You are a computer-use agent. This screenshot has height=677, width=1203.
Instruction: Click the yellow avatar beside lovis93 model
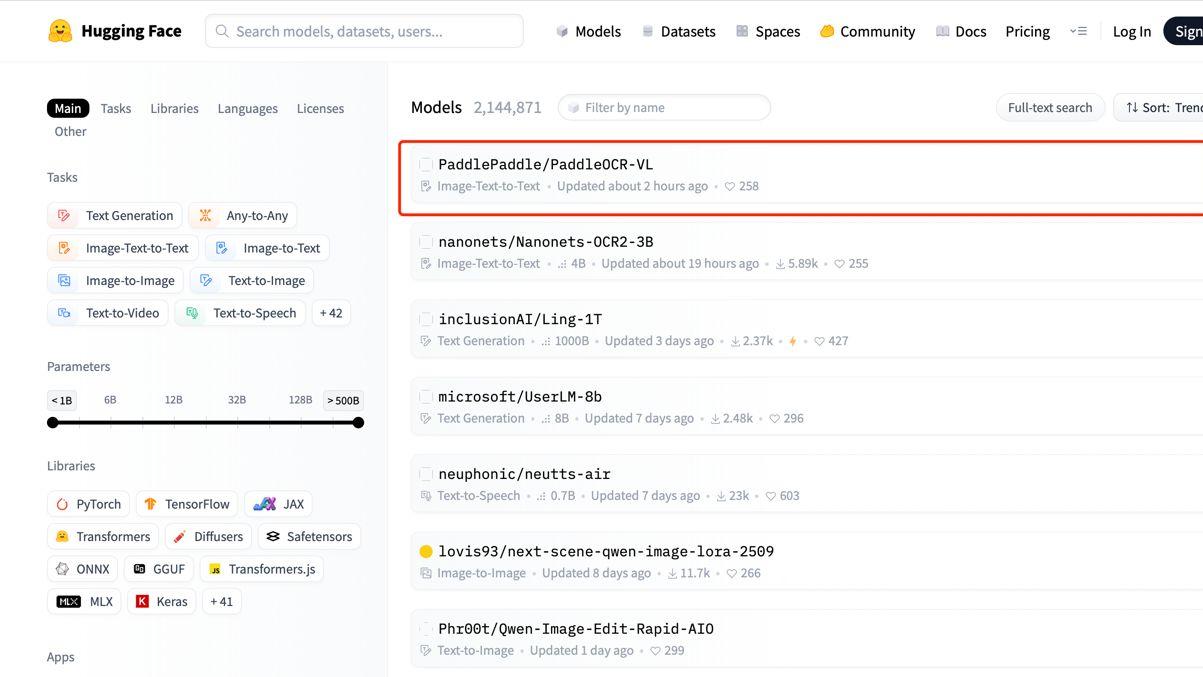click(x=426, y=551)
